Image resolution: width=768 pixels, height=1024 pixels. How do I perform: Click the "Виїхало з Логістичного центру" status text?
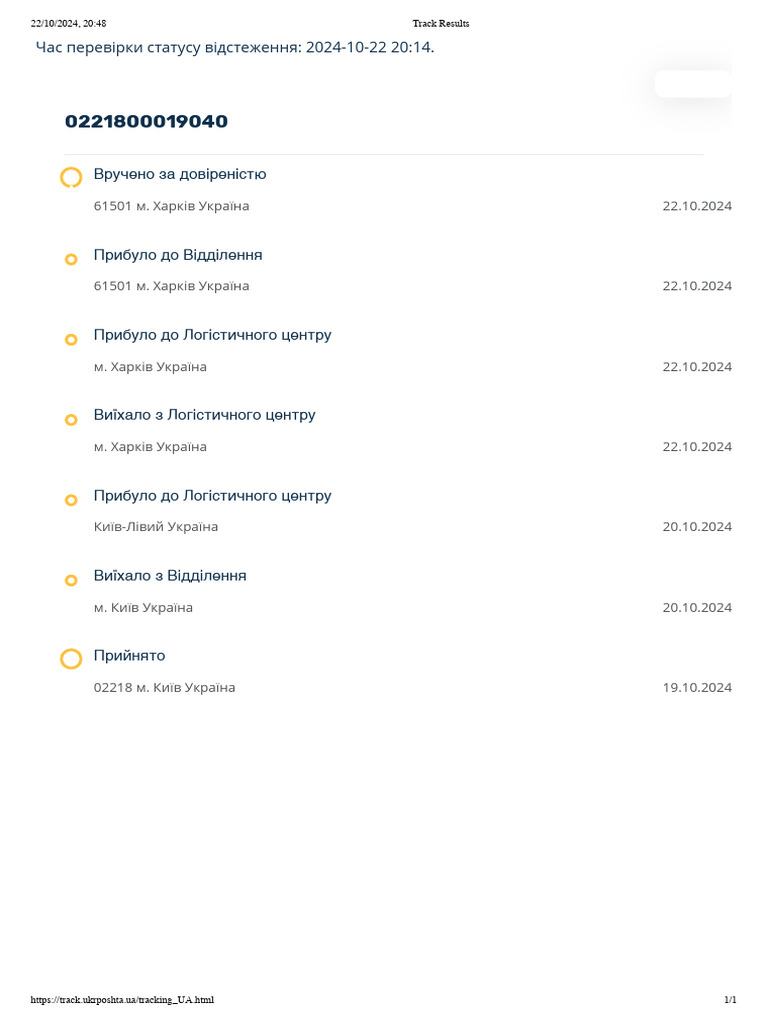point(204,415)
